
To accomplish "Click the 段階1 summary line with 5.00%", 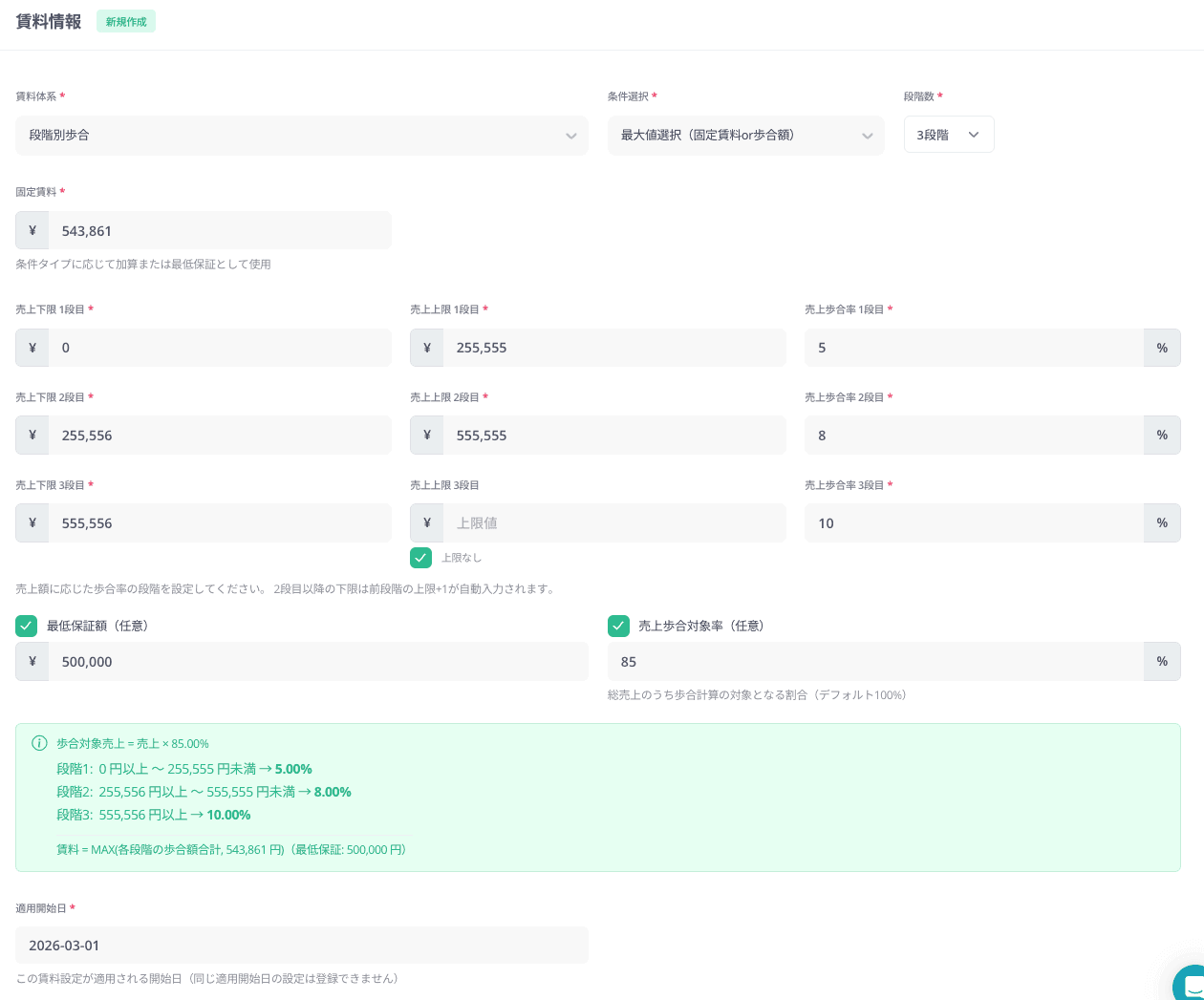I will click(184, 769).
